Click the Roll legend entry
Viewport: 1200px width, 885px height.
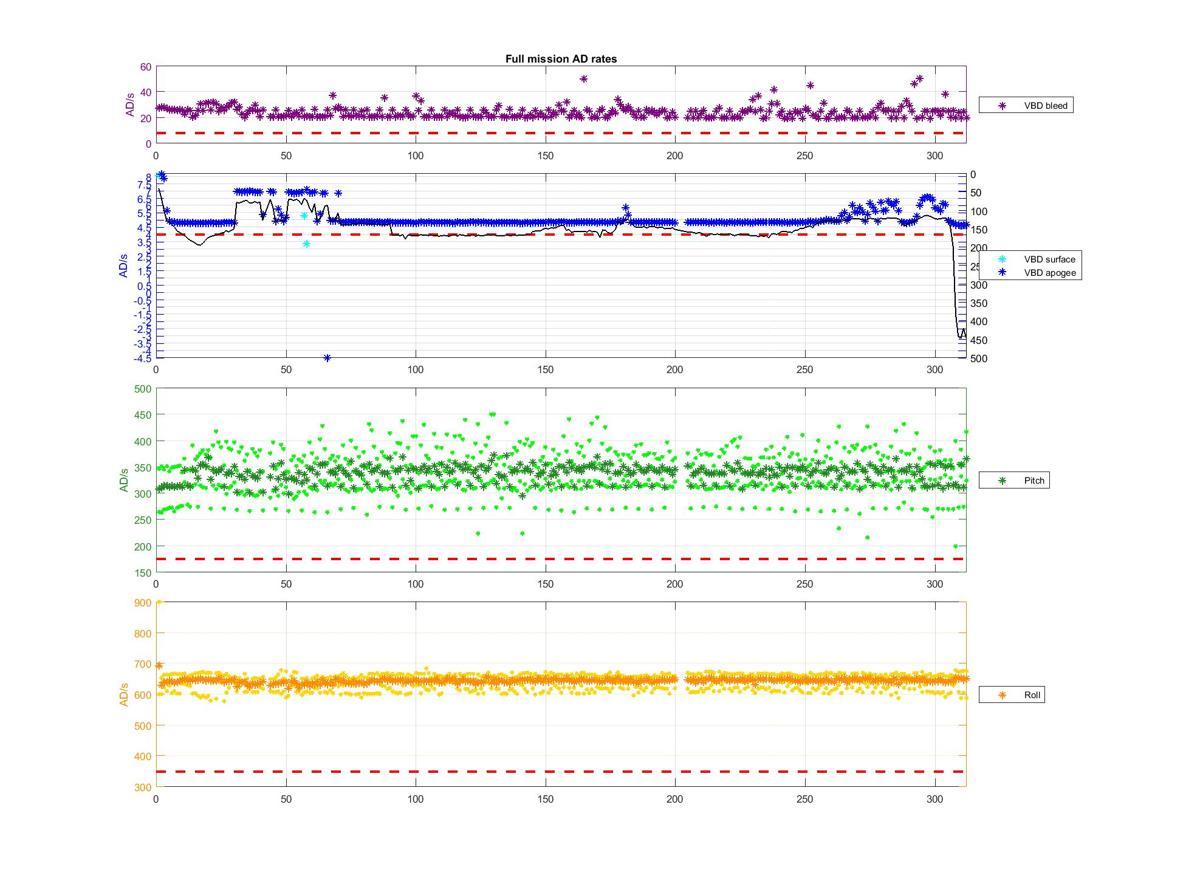click(1012, 694)
